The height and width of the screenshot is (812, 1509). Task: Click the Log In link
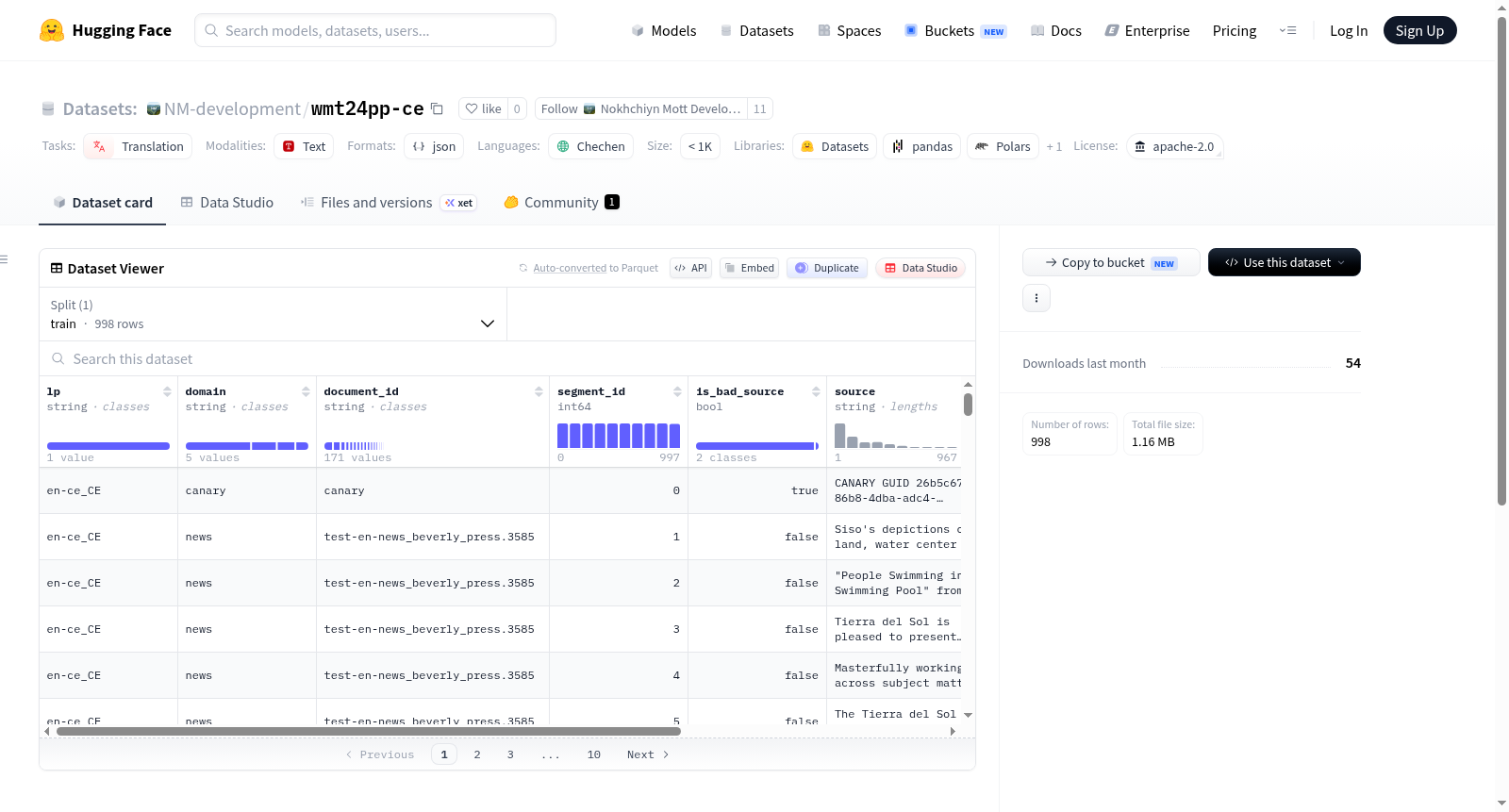pyautogui.click(x=1349, y=30)
